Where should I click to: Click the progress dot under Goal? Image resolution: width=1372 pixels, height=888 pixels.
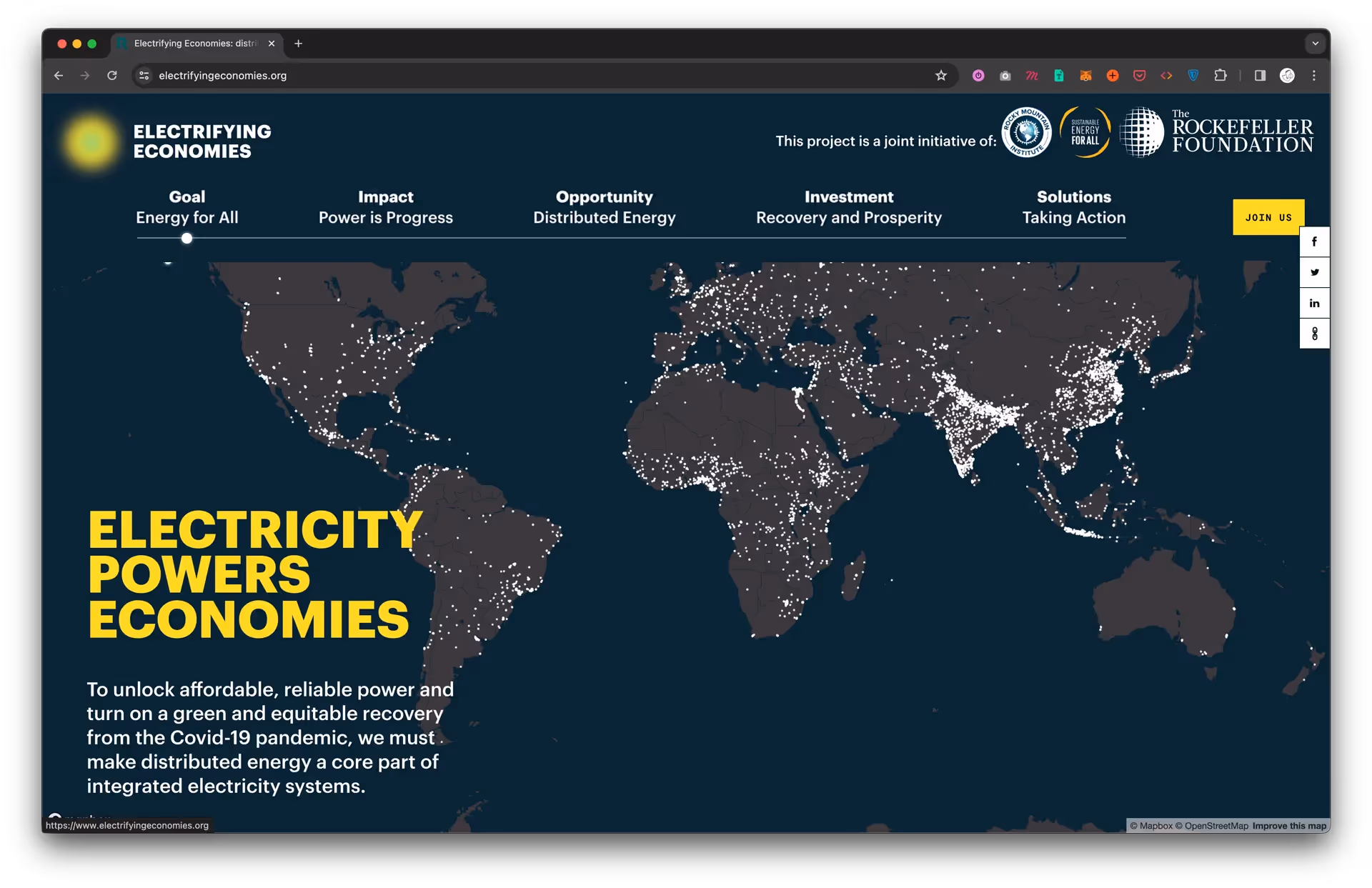[x=187, y=239]
